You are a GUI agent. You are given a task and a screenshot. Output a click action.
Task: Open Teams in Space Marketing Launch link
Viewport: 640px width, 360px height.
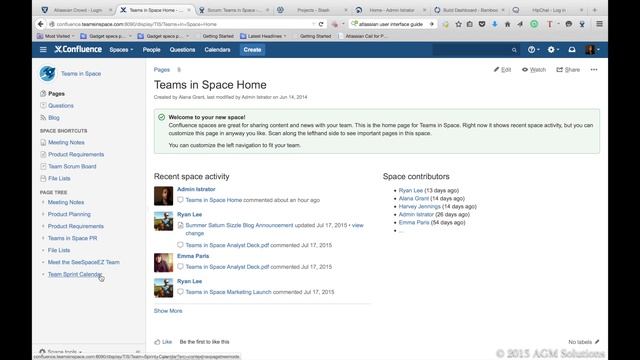tap(228, 292)
